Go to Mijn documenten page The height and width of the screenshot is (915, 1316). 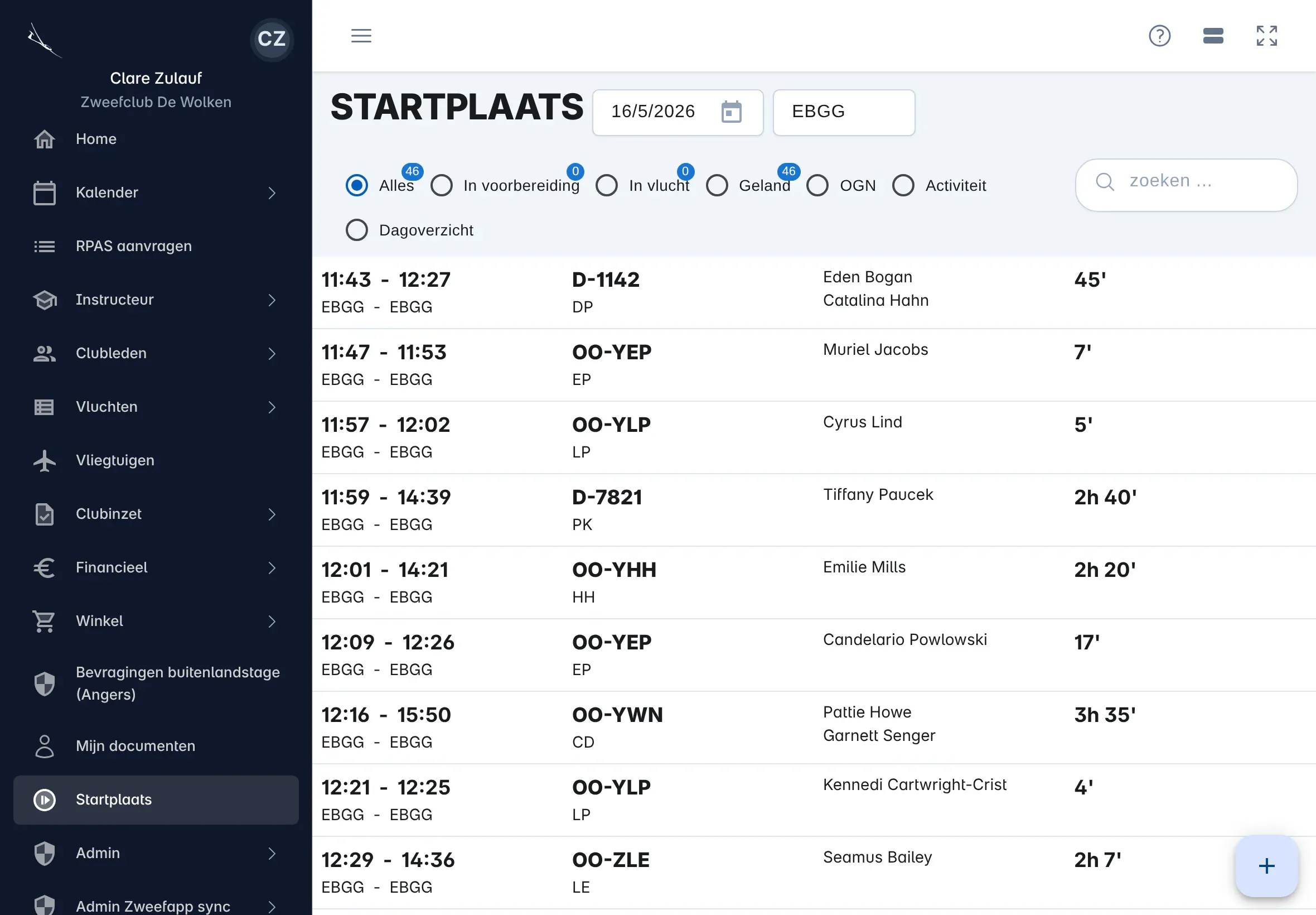click(156, 746)
